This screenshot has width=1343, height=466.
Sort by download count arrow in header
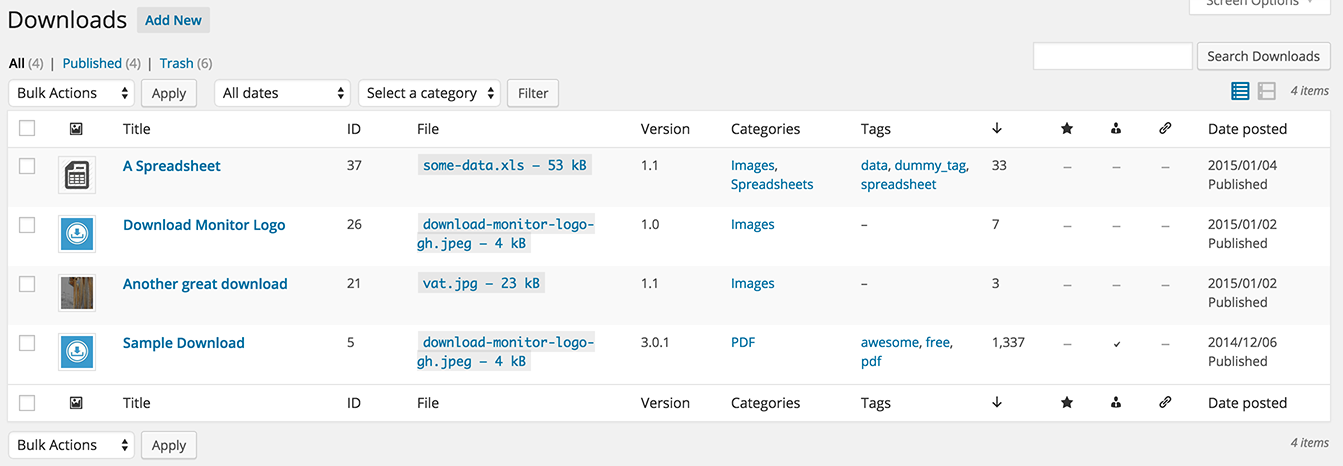997,128
